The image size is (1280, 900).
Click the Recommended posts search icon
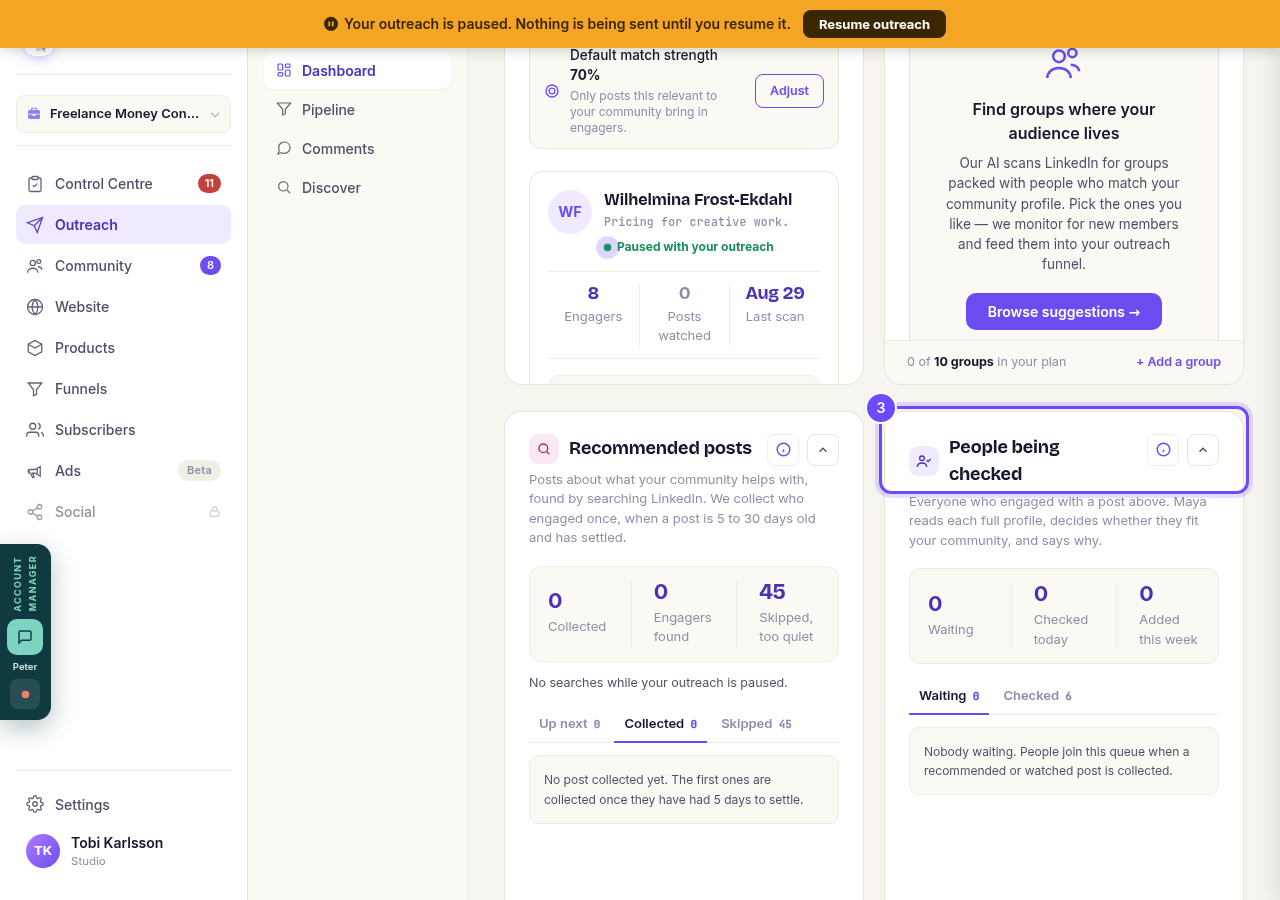point(544,449)
